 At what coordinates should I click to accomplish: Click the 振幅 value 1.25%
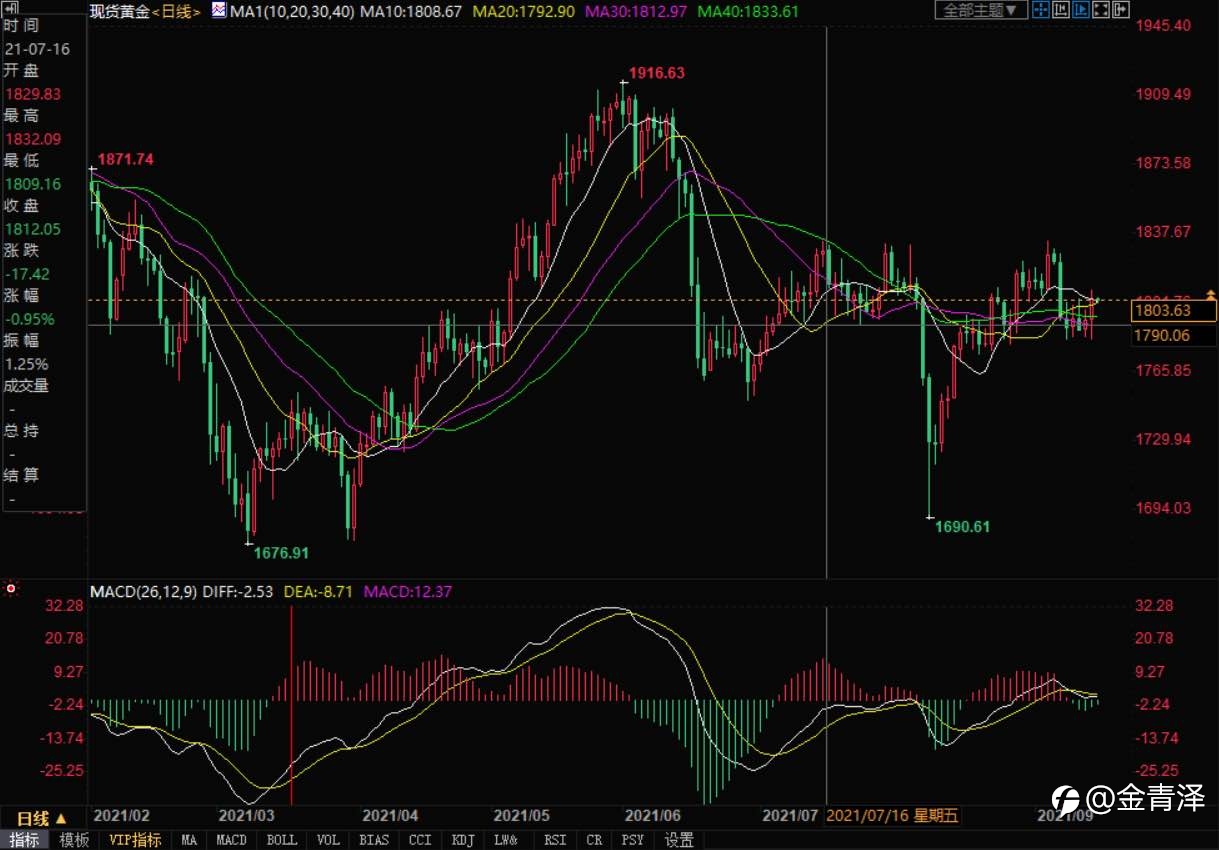coord(26,364)
